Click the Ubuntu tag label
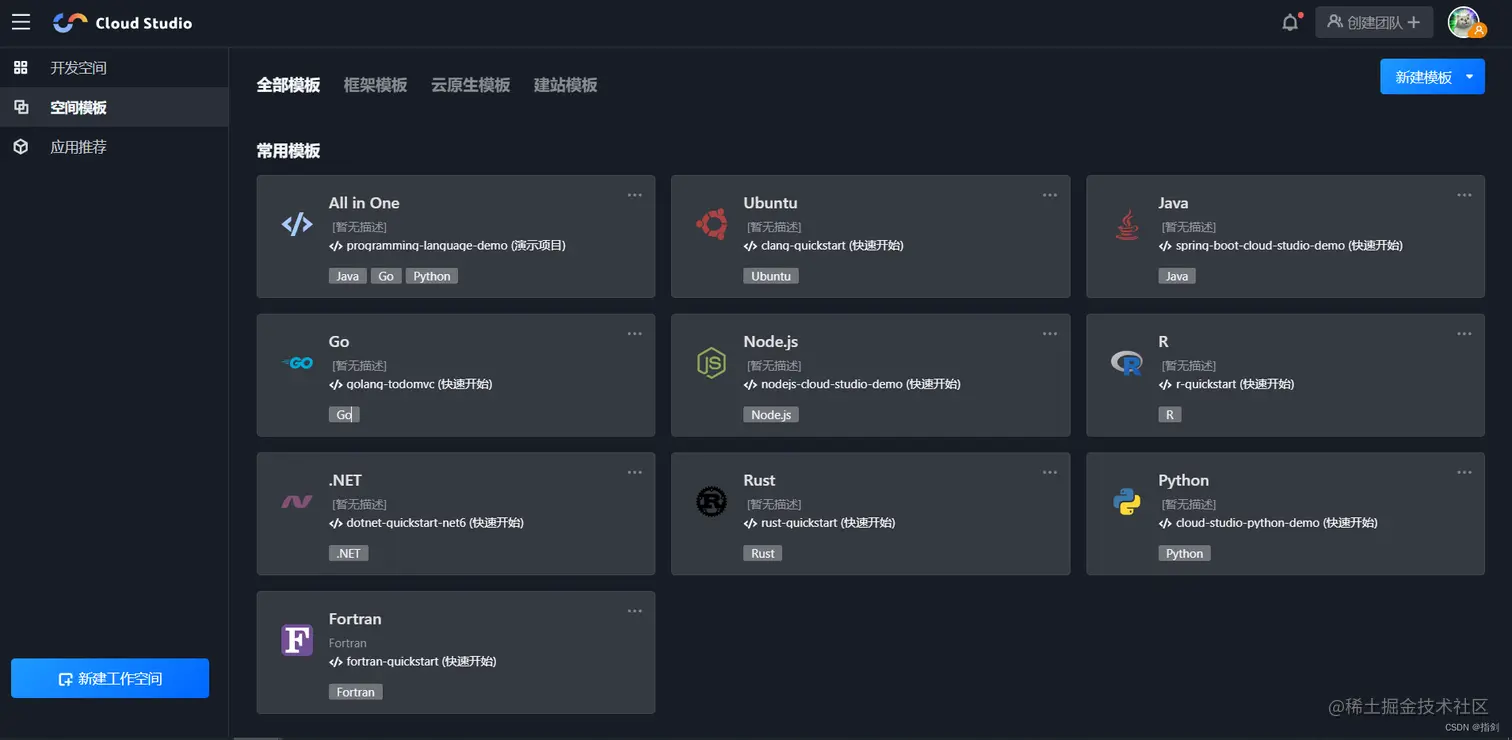The width and height of the screenshot is (1512, 740). click(771, 276)
